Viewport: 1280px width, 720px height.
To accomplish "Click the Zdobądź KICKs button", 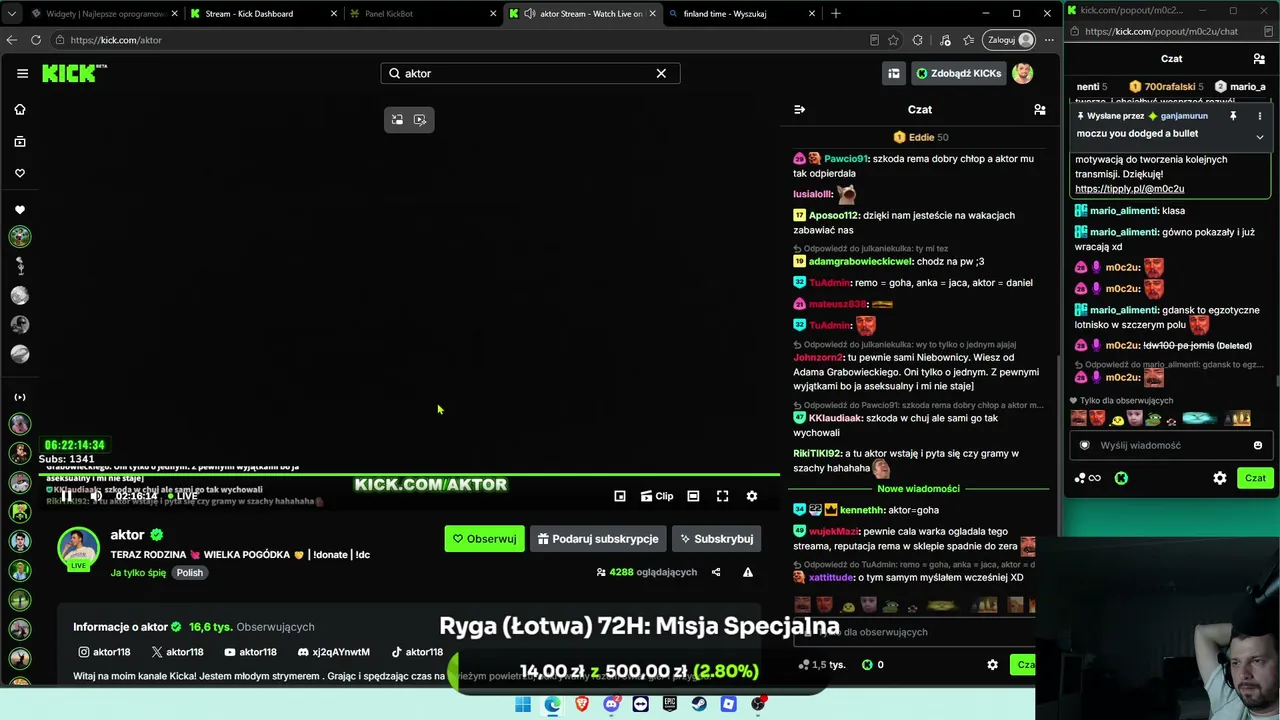I will coord(958,73).
